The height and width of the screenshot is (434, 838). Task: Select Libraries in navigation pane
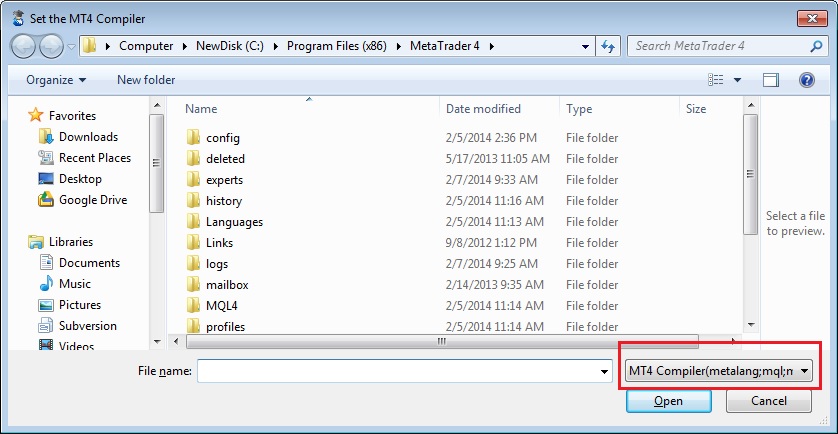pos(71,242)
